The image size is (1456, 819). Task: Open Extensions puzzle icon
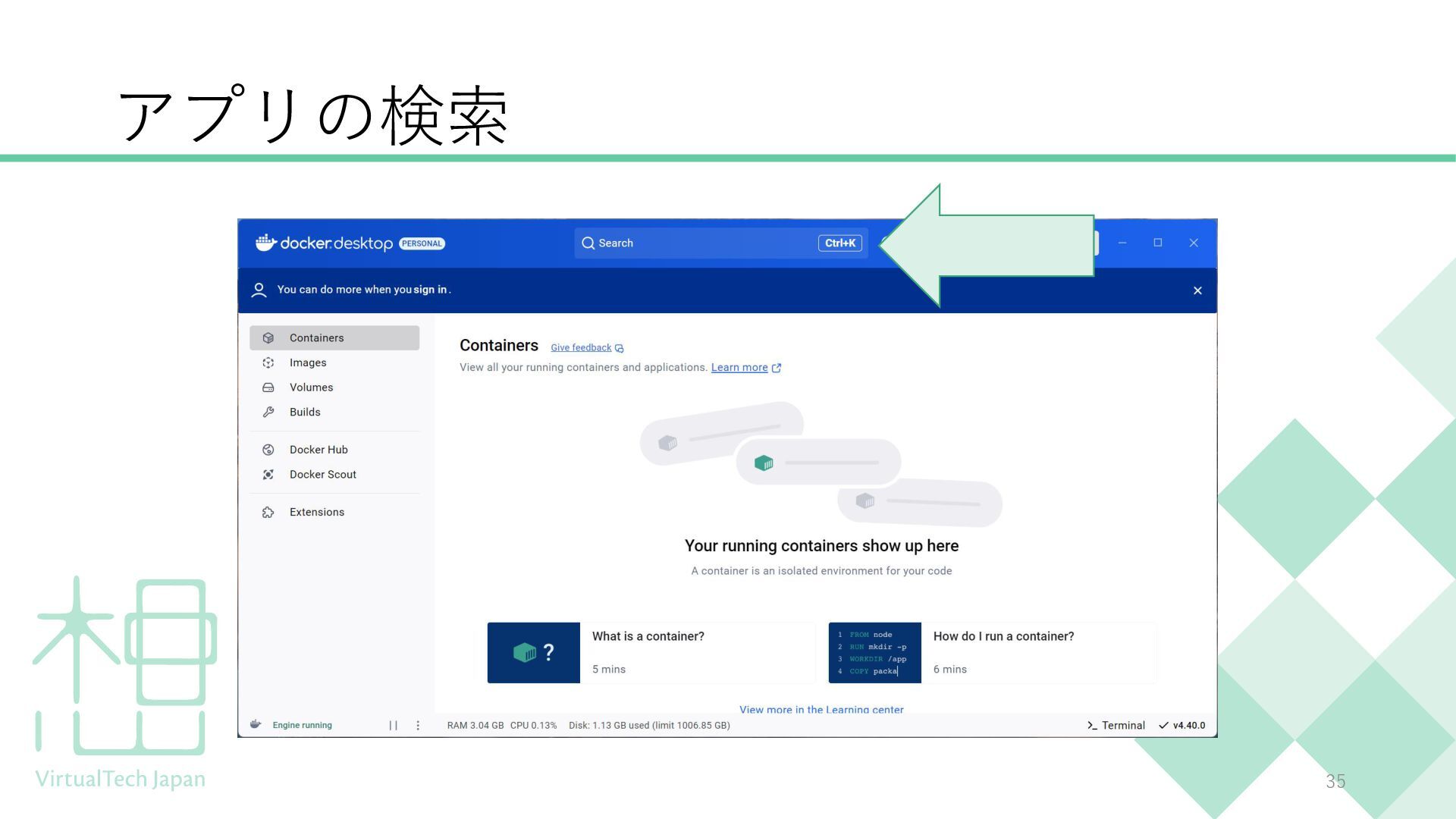(x=268, y=513)
